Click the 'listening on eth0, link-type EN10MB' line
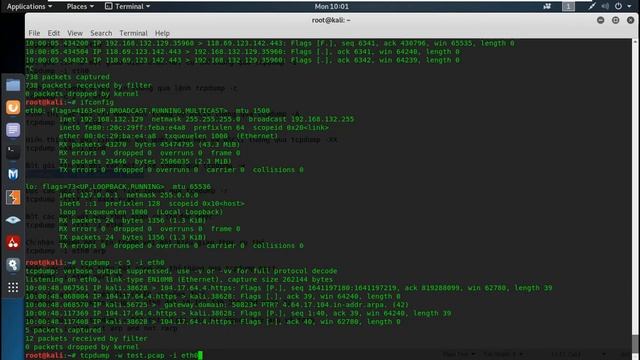640x360 pixels. (x=179, y=279)
